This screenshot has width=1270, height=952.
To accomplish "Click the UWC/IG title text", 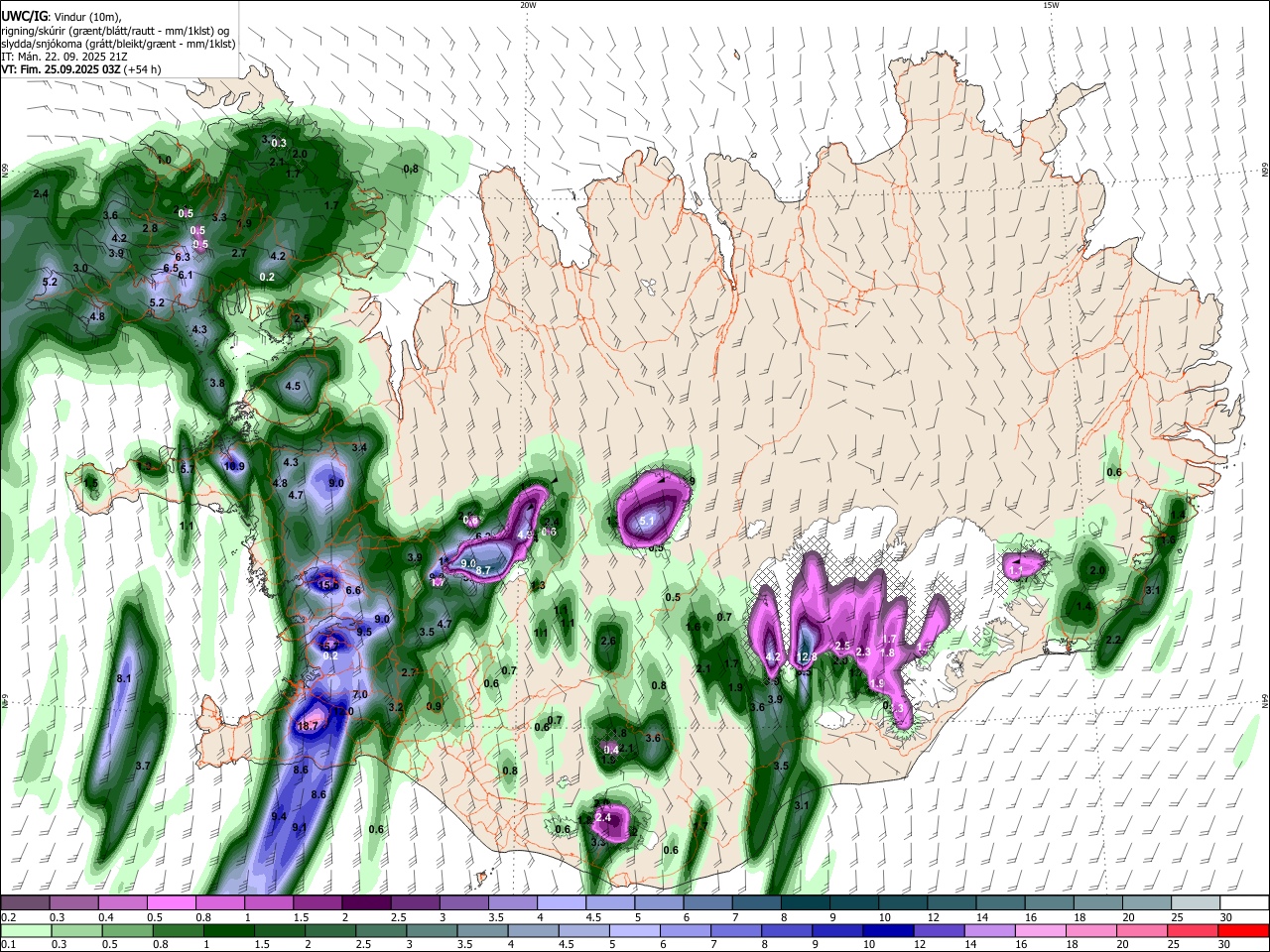I will click(24, 16).
